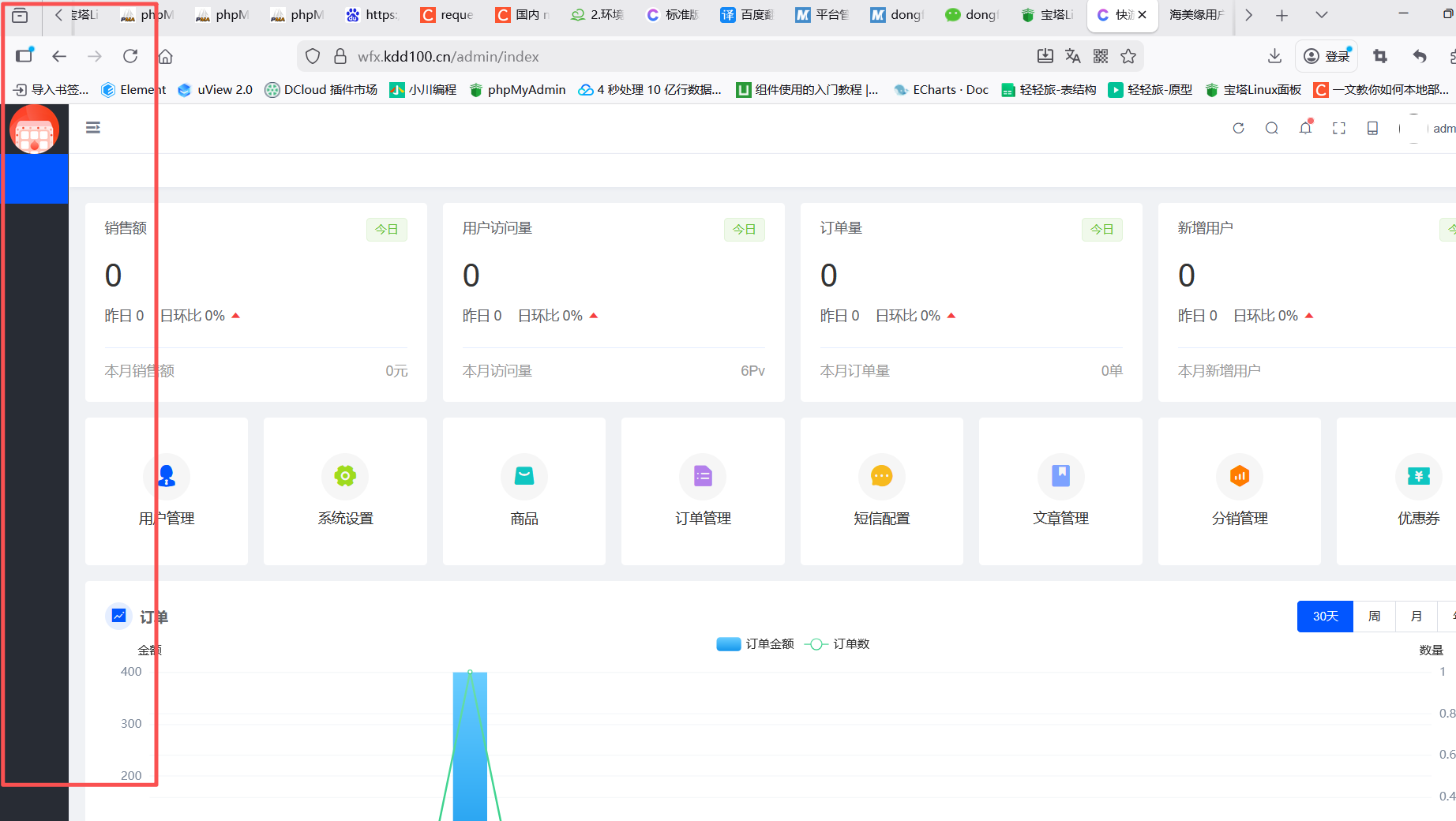Open the notification bell icon
Viewport: 1456px width, 821px height.
pos(1305,129)
